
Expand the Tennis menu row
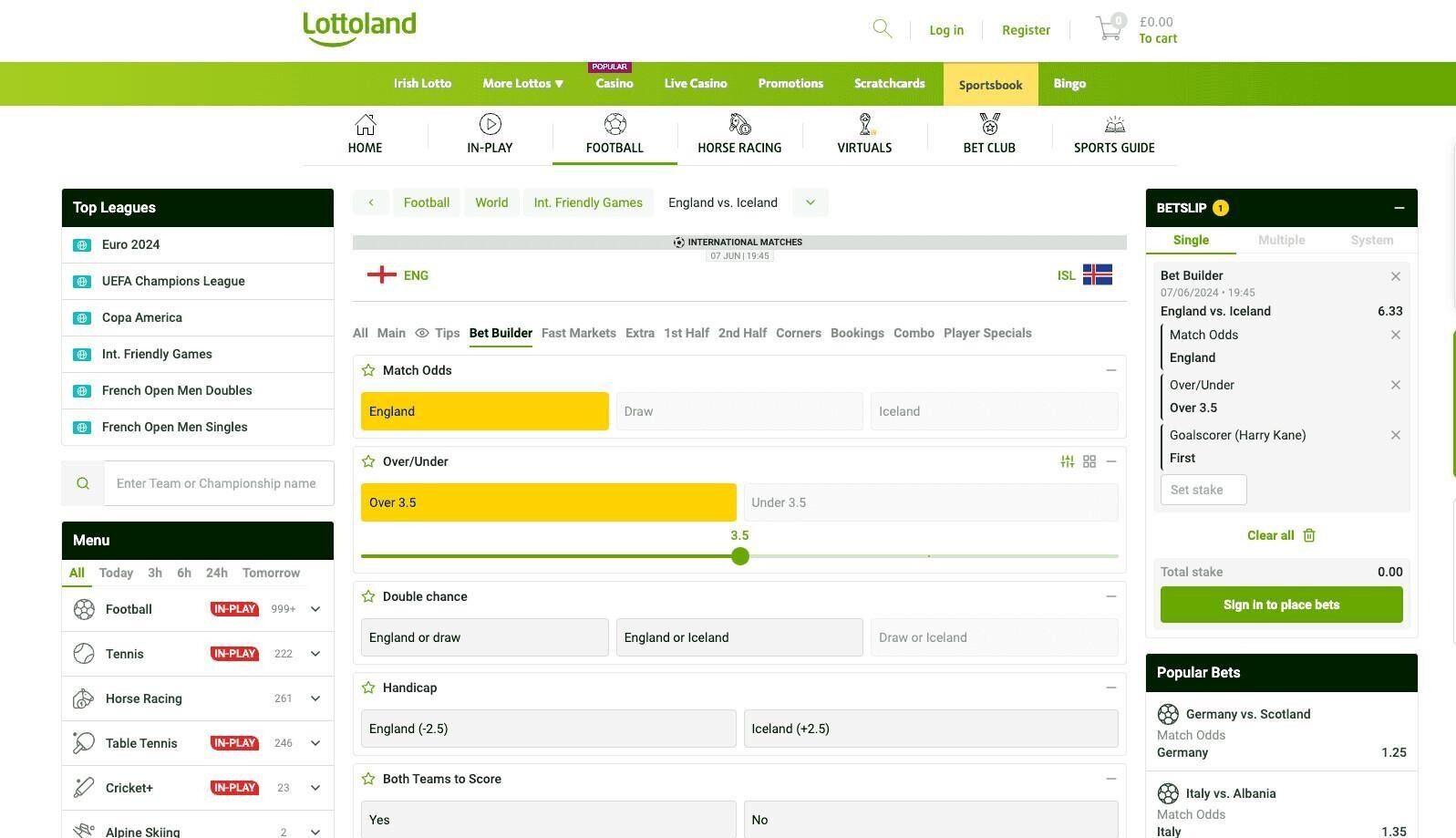pos(315,654)
